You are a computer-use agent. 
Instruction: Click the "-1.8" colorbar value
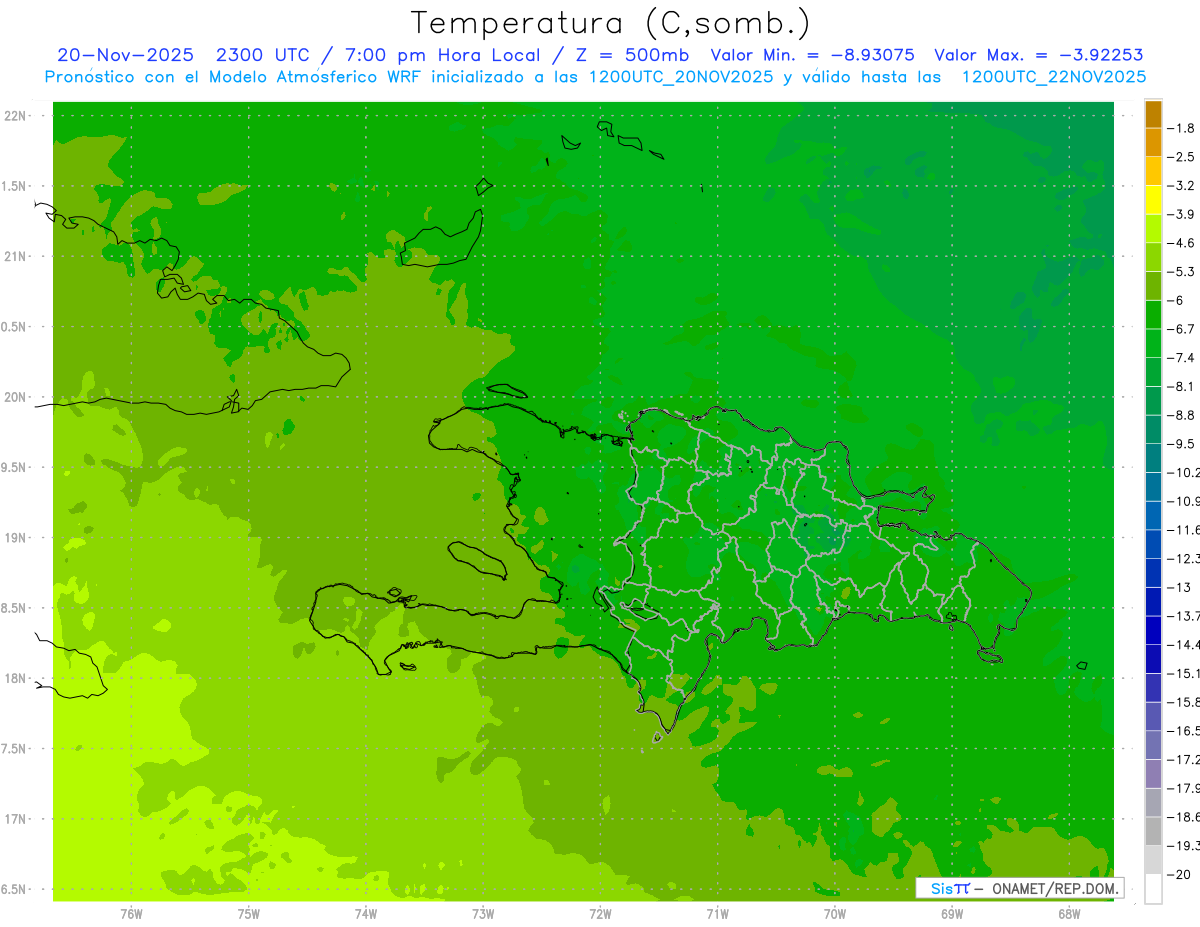pos(1180,128)
